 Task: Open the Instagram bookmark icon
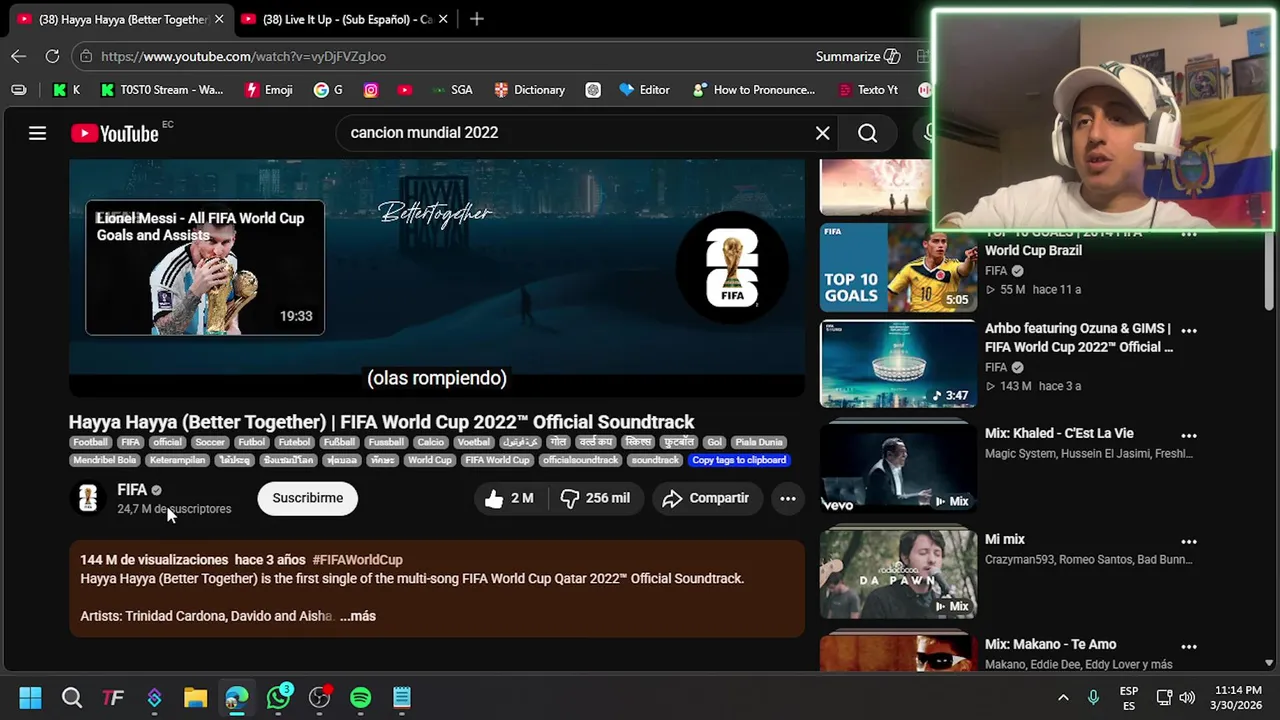click(x=371, y=90)
